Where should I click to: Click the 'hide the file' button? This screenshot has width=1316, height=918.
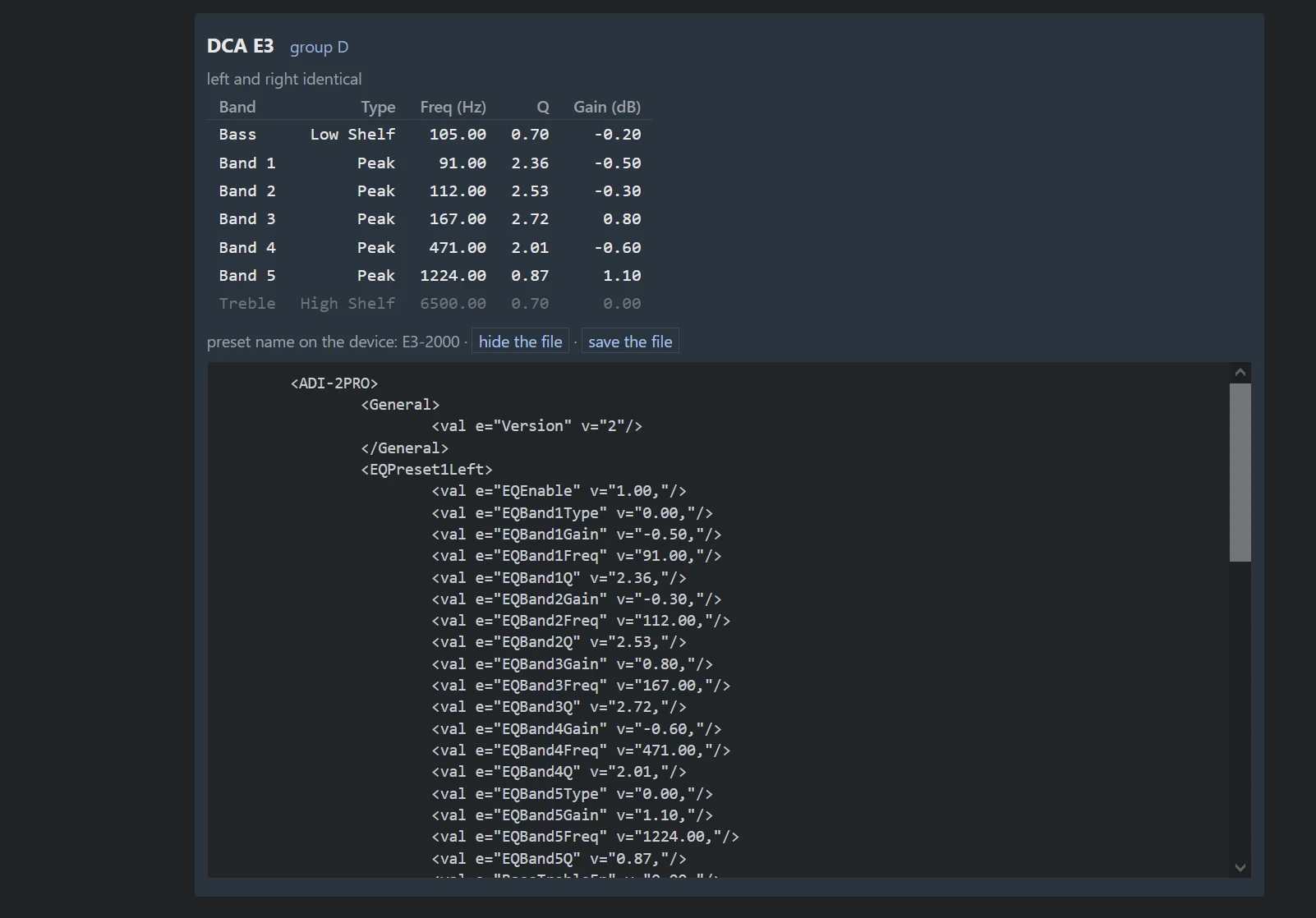pyautogui.click(x=521, y=342)
